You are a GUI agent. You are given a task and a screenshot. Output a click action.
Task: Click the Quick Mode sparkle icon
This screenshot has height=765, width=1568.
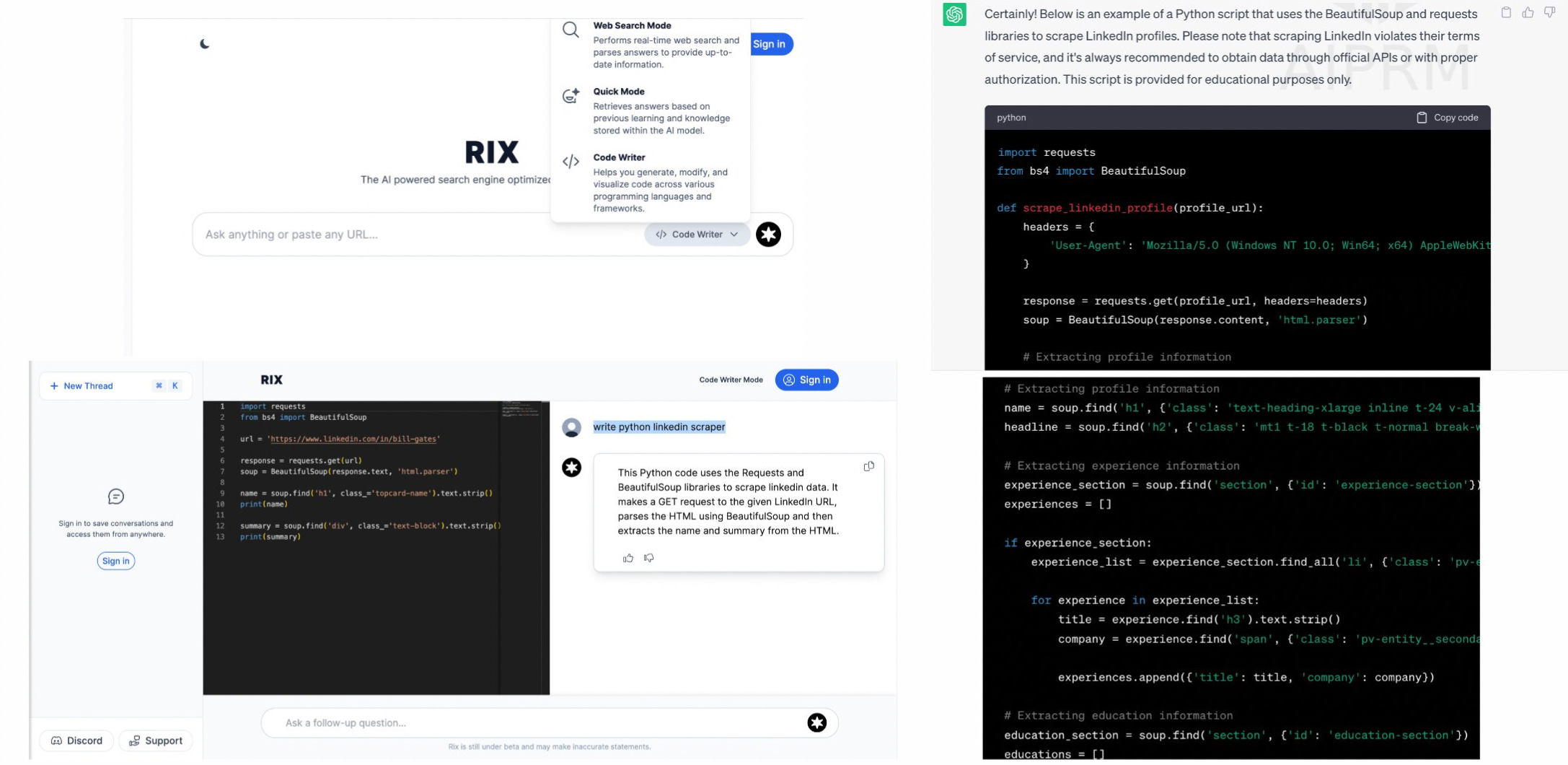click(x=571, y=95)
